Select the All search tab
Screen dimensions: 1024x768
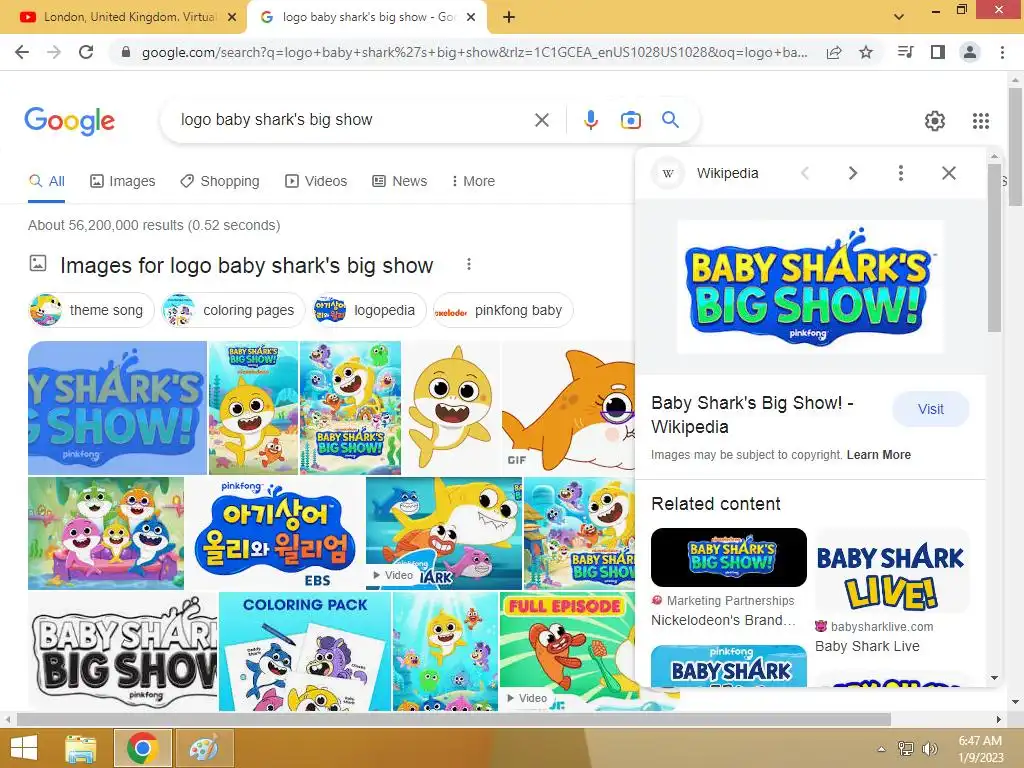pyautogui.click(x=47, y=181)
